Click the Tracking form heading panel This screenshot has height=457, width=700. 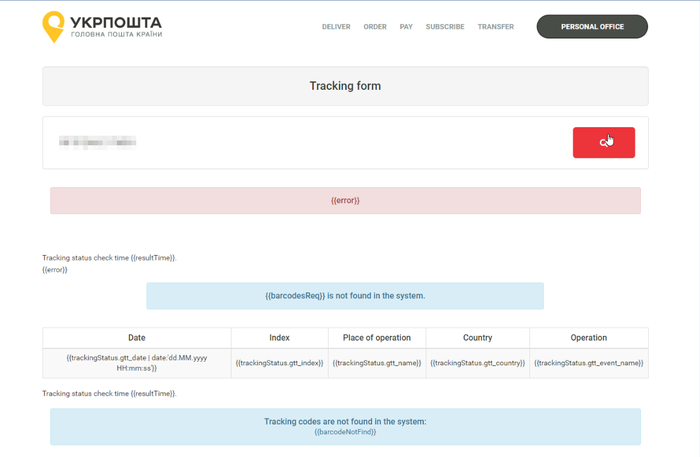point(345,86)
